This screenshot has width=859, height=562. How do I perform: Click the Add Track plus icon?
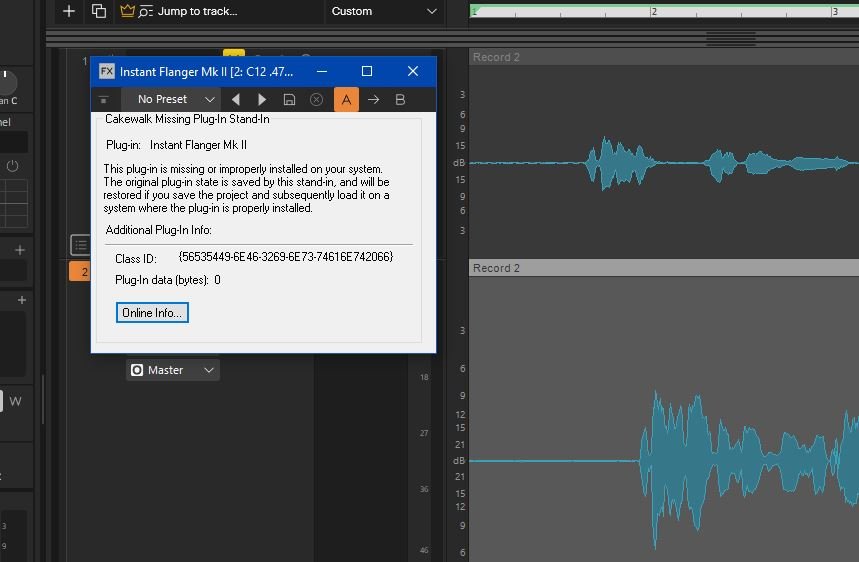[68, 11]
